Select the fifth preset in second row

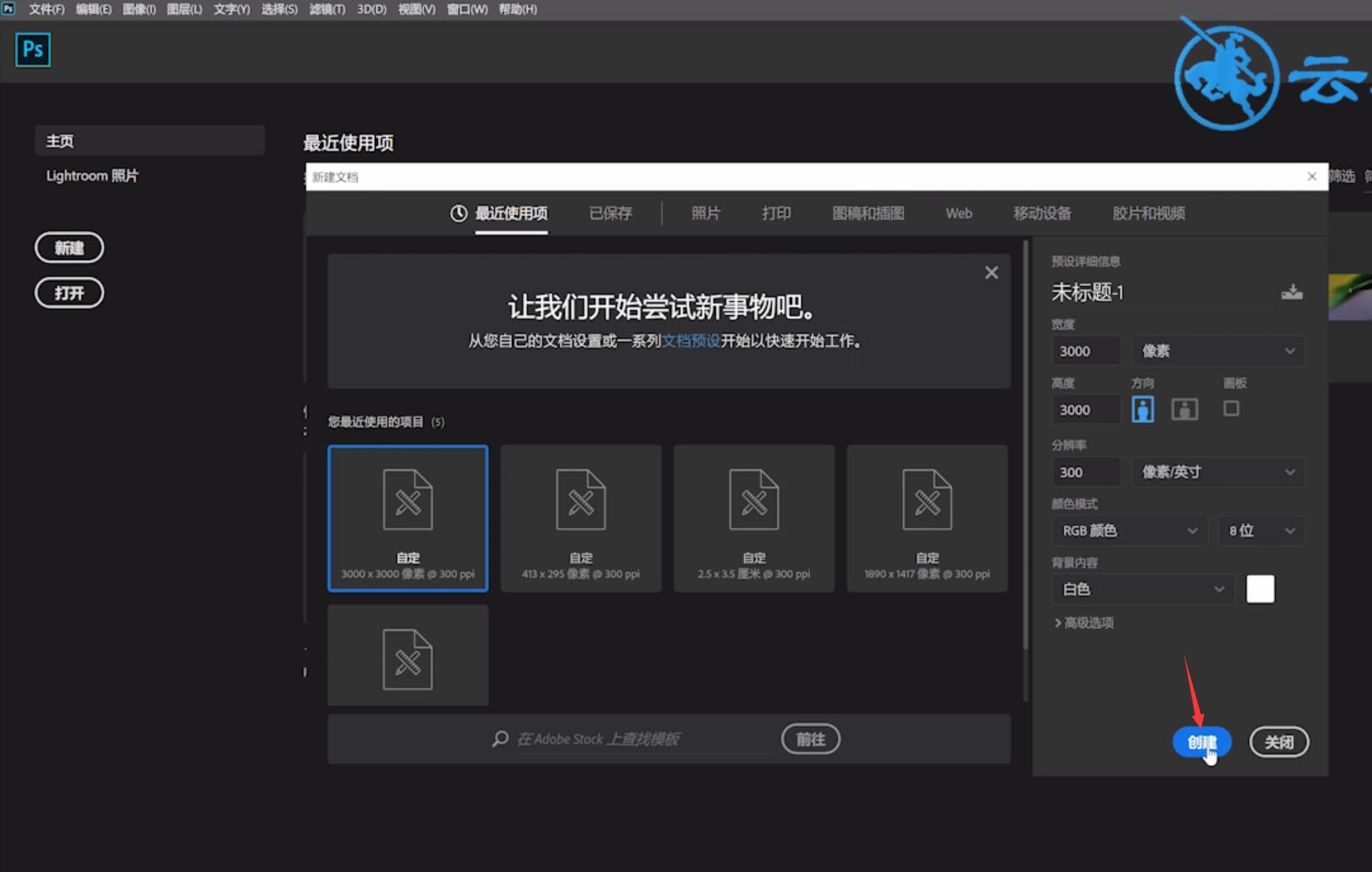click(x=408, y=655)
